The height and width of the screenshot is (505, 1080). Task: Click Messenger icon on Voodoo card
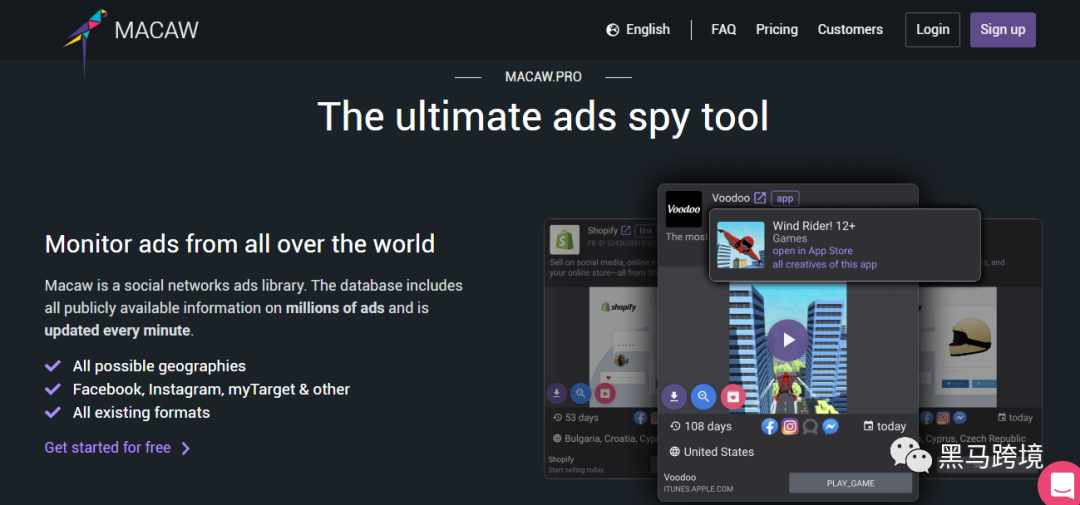(831, 426)
